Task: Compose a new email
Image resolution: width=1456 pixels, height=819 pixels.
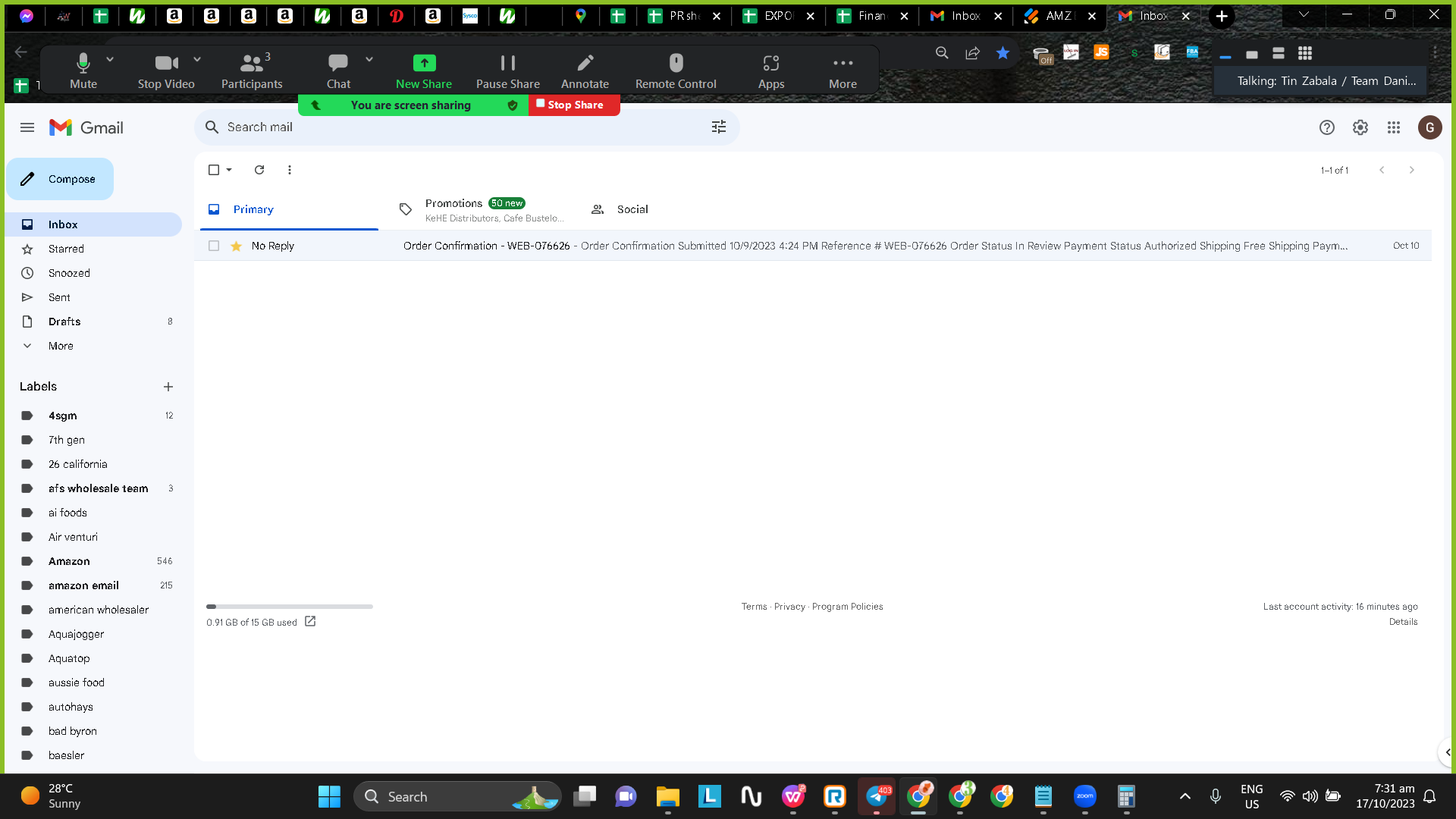Action: point(60,179)
